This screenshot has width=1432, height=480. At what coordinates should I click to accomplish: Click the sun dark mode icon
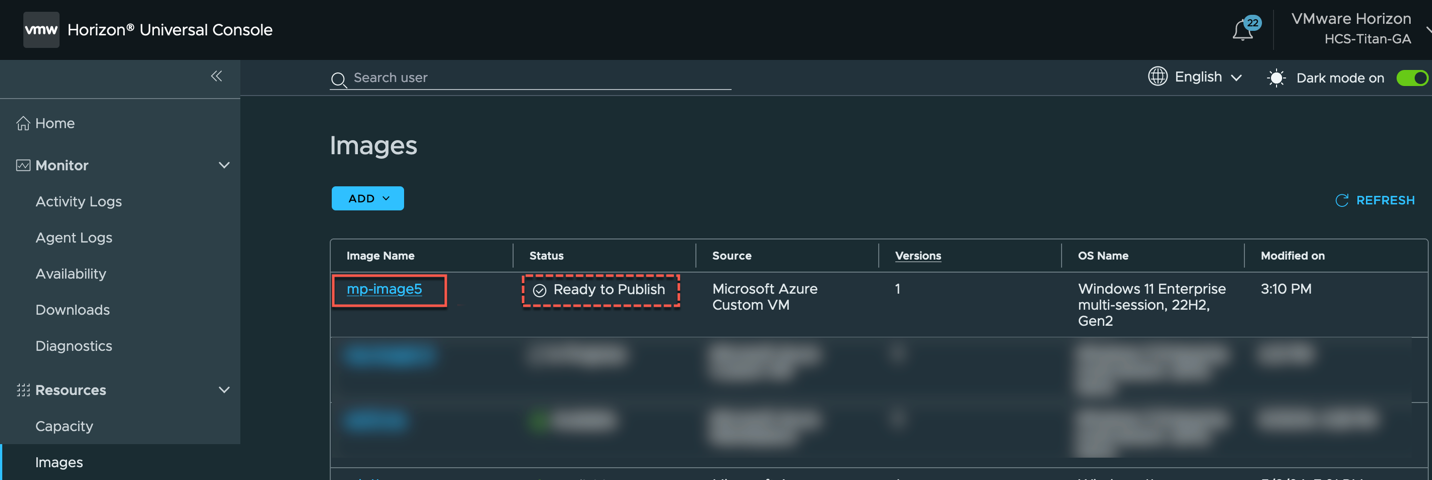click(x=1276, y=78)
